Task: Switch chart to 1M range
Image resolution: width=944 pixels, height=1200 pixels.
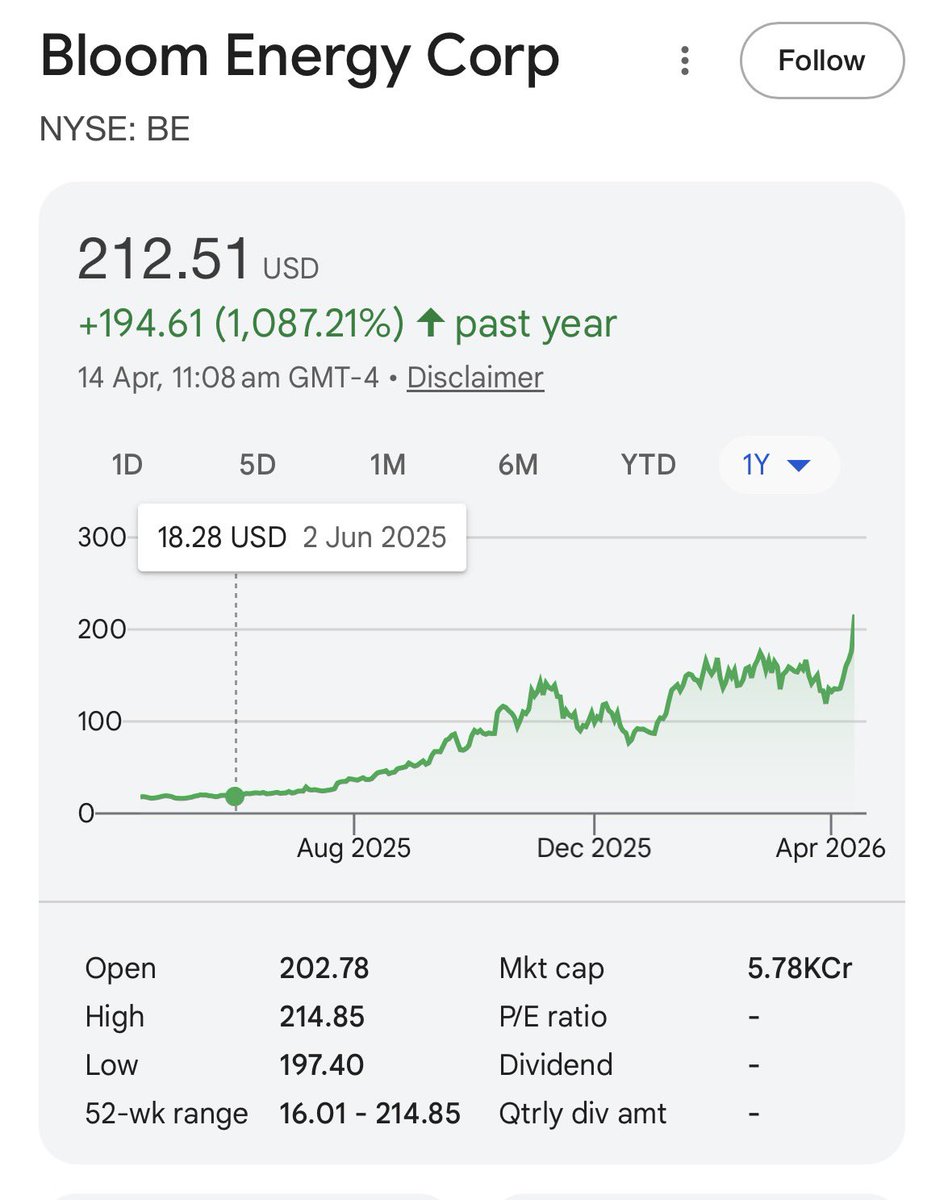Action: [x=387, y=465]
